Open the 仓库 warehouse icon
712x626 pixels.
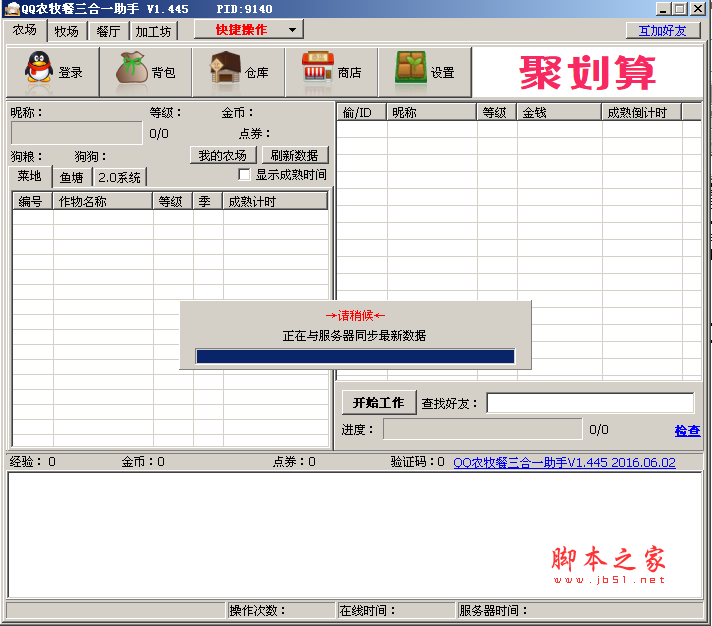tap(225, 72)
